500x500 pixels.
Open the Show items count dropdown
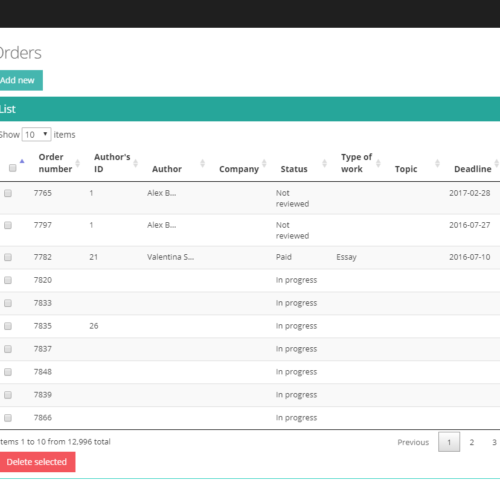click(x=36, y=135)
